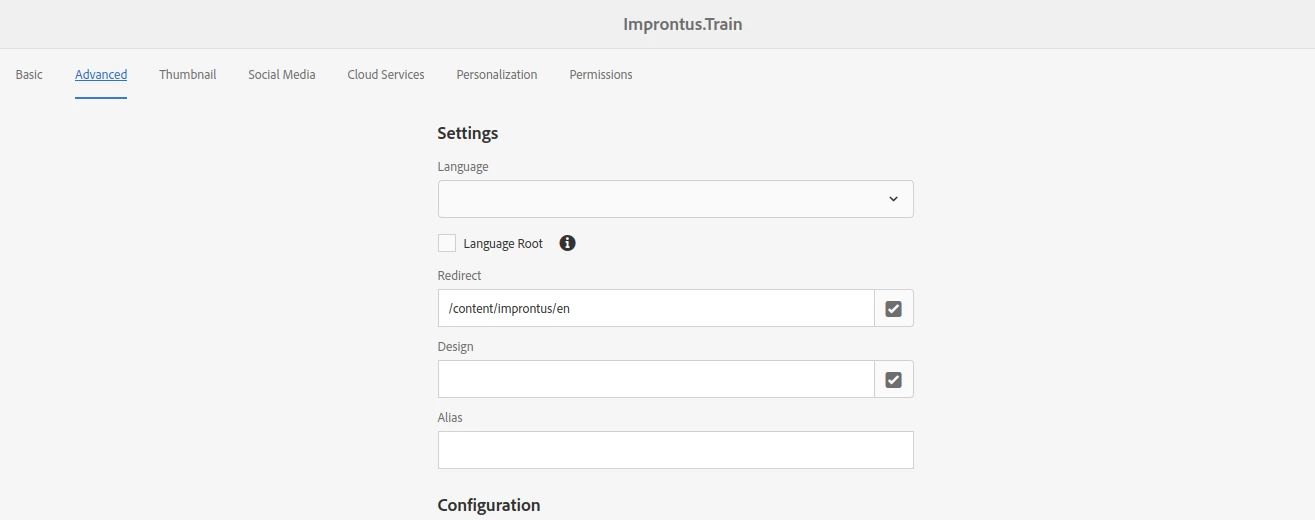Focus the Design text field
The image size is (1315, 520).
coord(656,380)
